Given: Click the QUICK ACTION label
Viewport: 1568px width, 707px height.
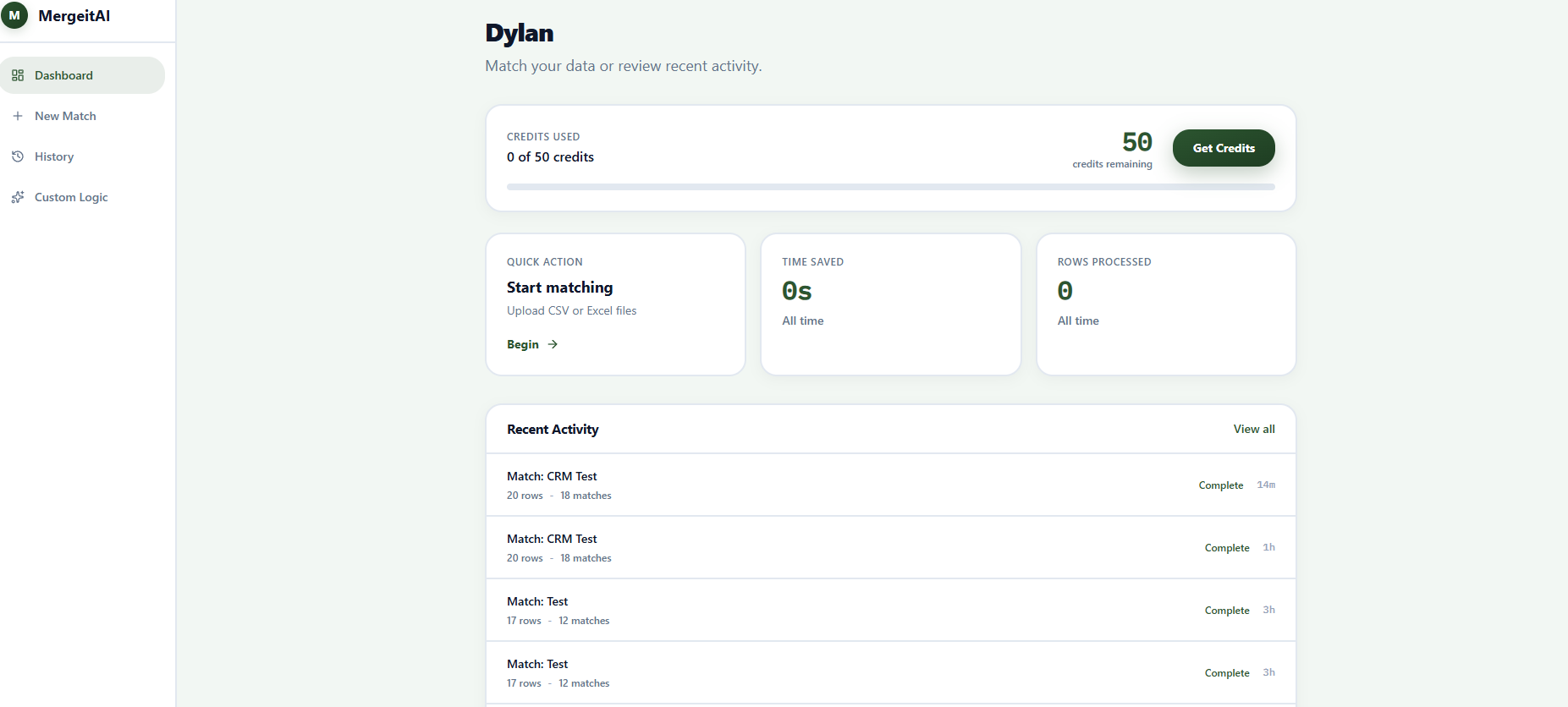Looking at the screenshot, I should pyautogui.click(x=545, y=262).
